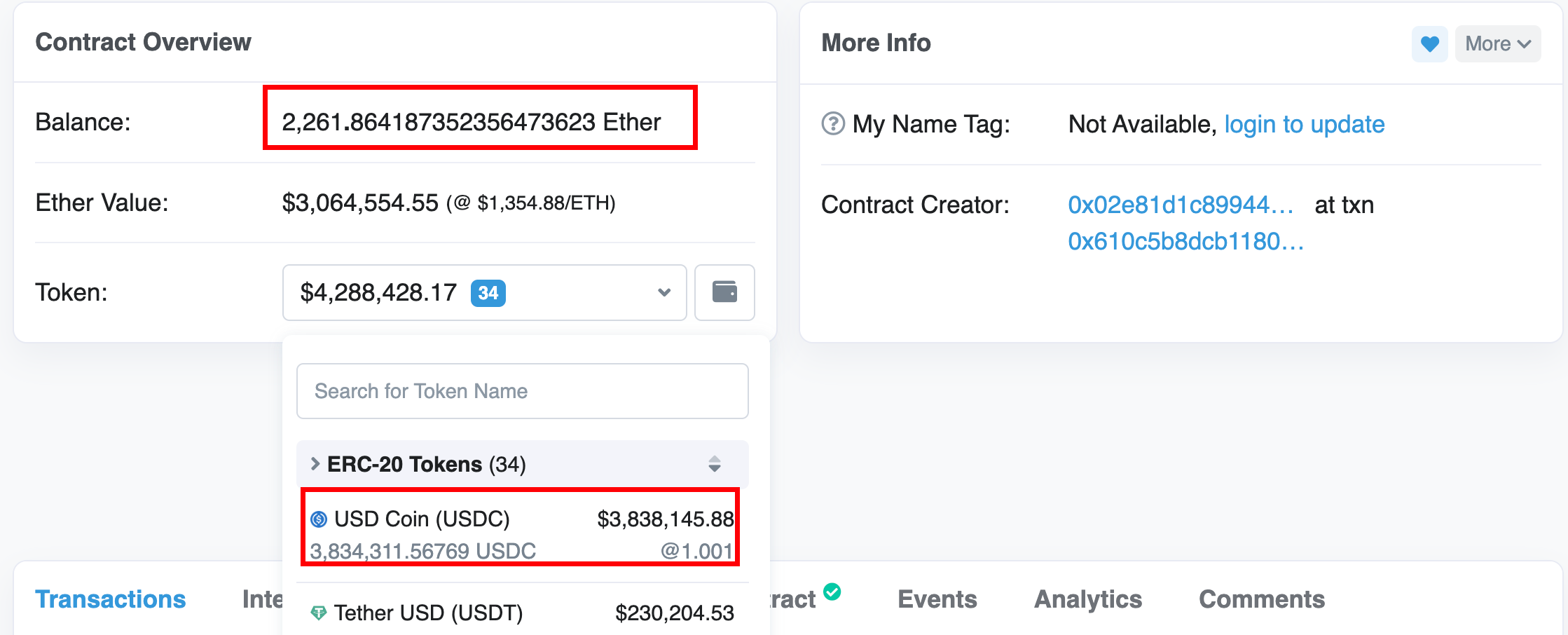
Task: Click the ERC-20 Tokens sort arrows
Action: (714, 464)
